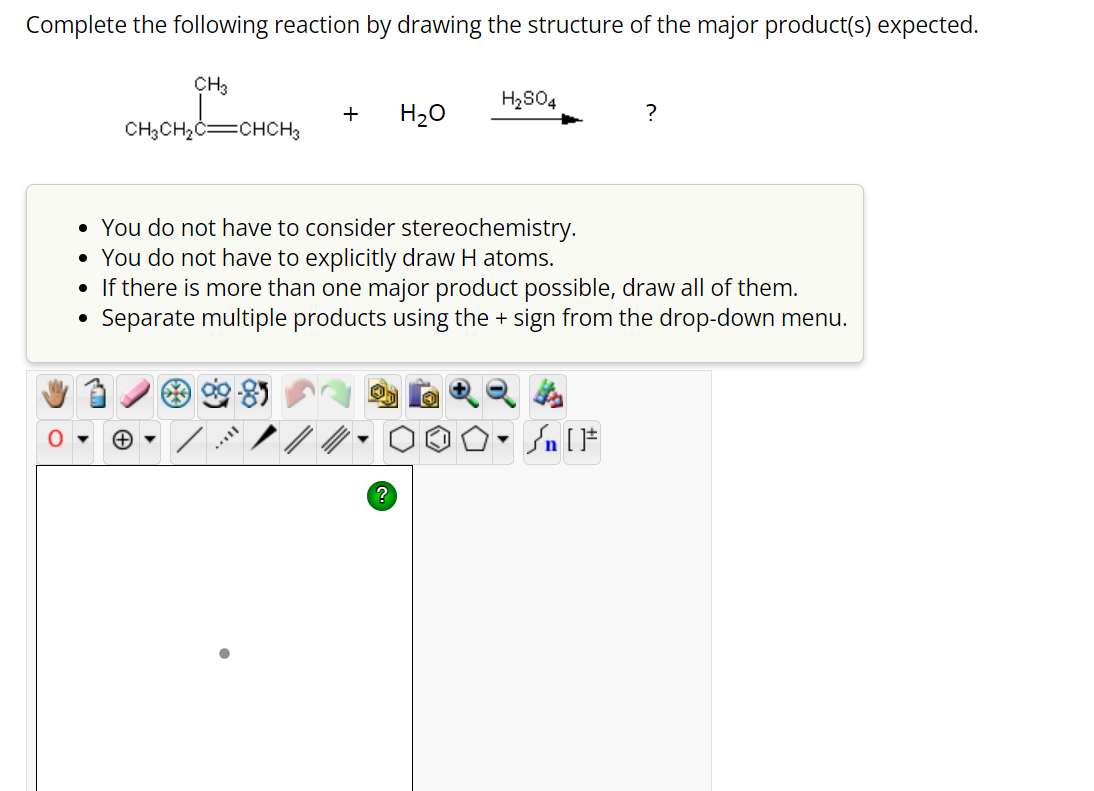Open the periodic table tool
The width and height of the screenshot is (1094, 791).
click(545, 395)
